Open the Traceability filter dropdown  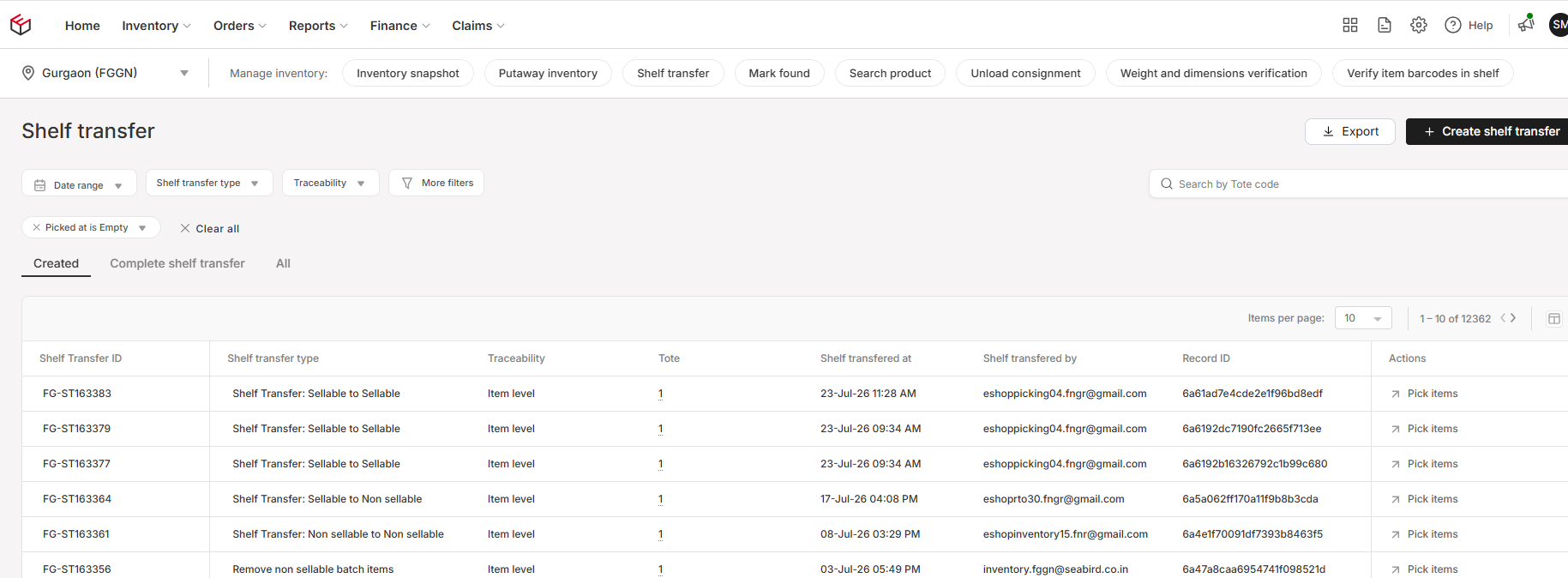(x=330, y=183)
